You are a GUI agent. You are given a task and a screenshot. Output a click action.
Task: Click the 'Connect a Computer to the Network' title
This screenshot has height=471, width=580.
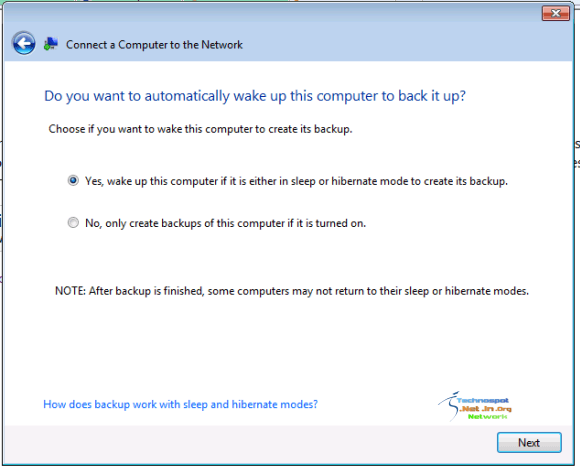[154, 45]
